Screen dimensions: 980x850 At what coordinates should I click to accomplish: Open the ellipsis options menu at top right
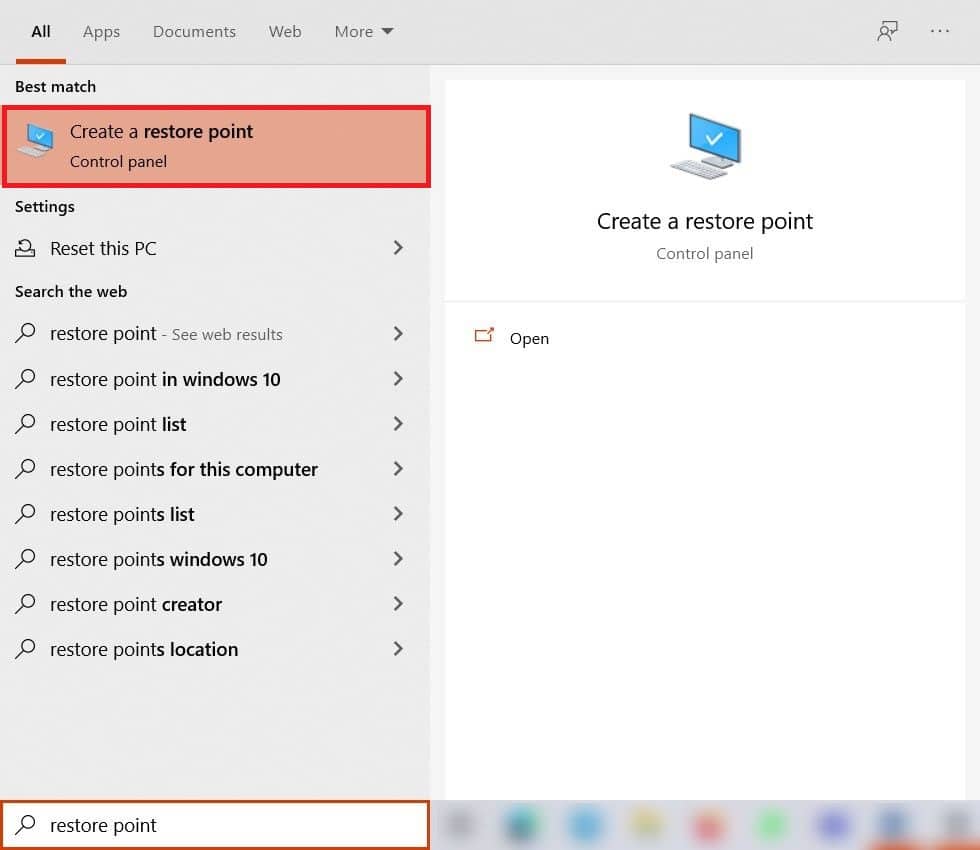(x=940, y=31)
